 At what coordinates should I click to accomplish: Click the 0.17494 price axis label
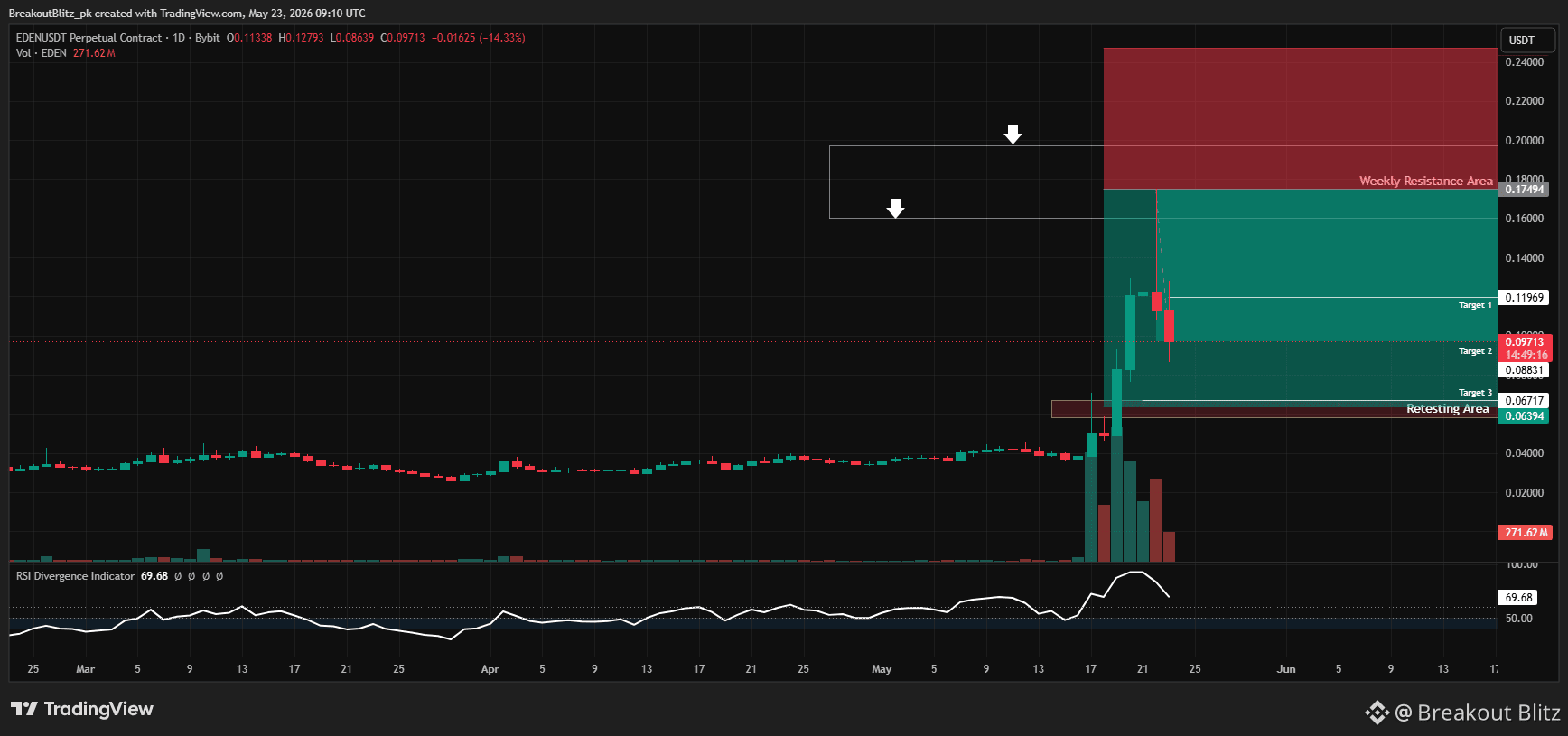tap(1525, 190)
